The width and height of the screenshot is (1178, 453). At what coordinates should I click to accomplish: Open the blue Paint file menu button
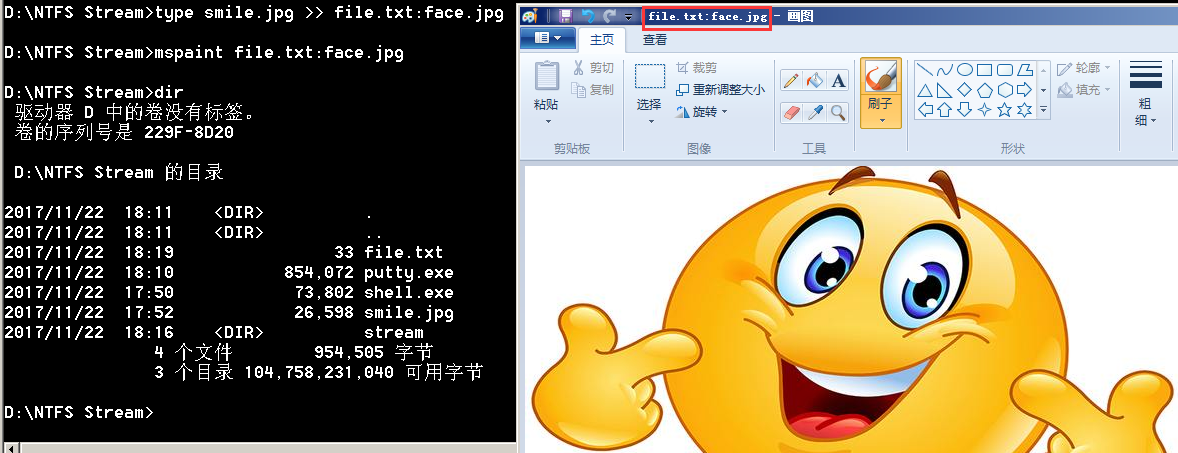547,38
